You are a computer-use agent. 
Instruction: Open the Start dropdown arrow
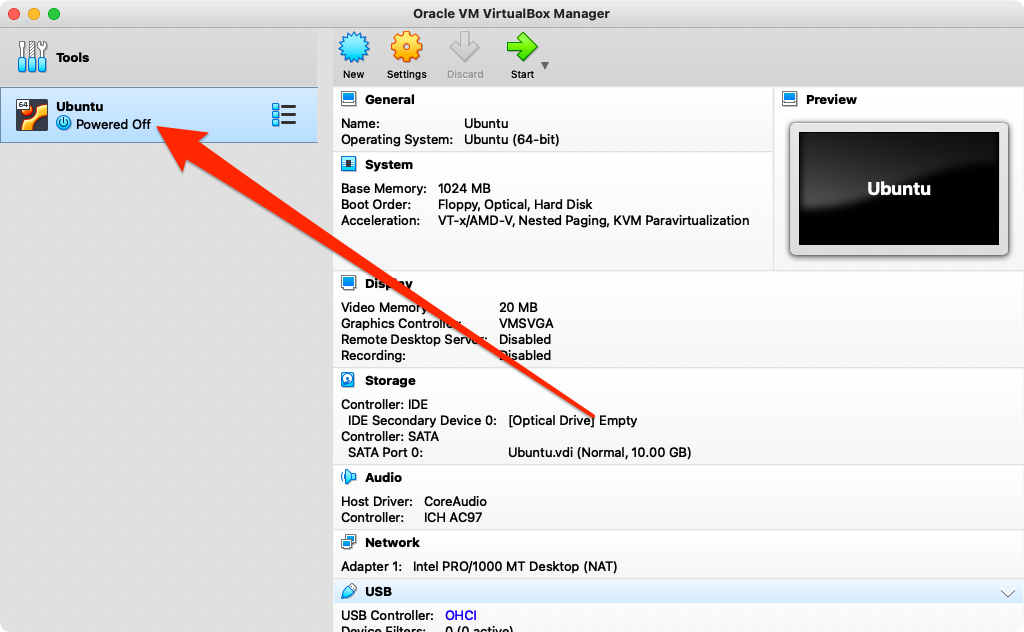coord(545,66)
